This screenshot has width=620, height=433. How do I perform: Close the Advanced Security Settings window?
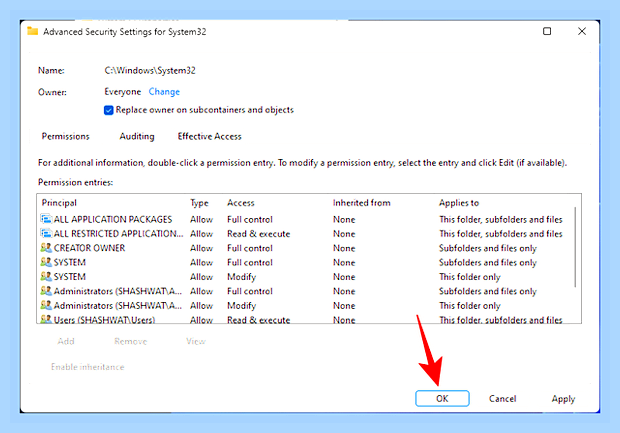coord(582,31)
